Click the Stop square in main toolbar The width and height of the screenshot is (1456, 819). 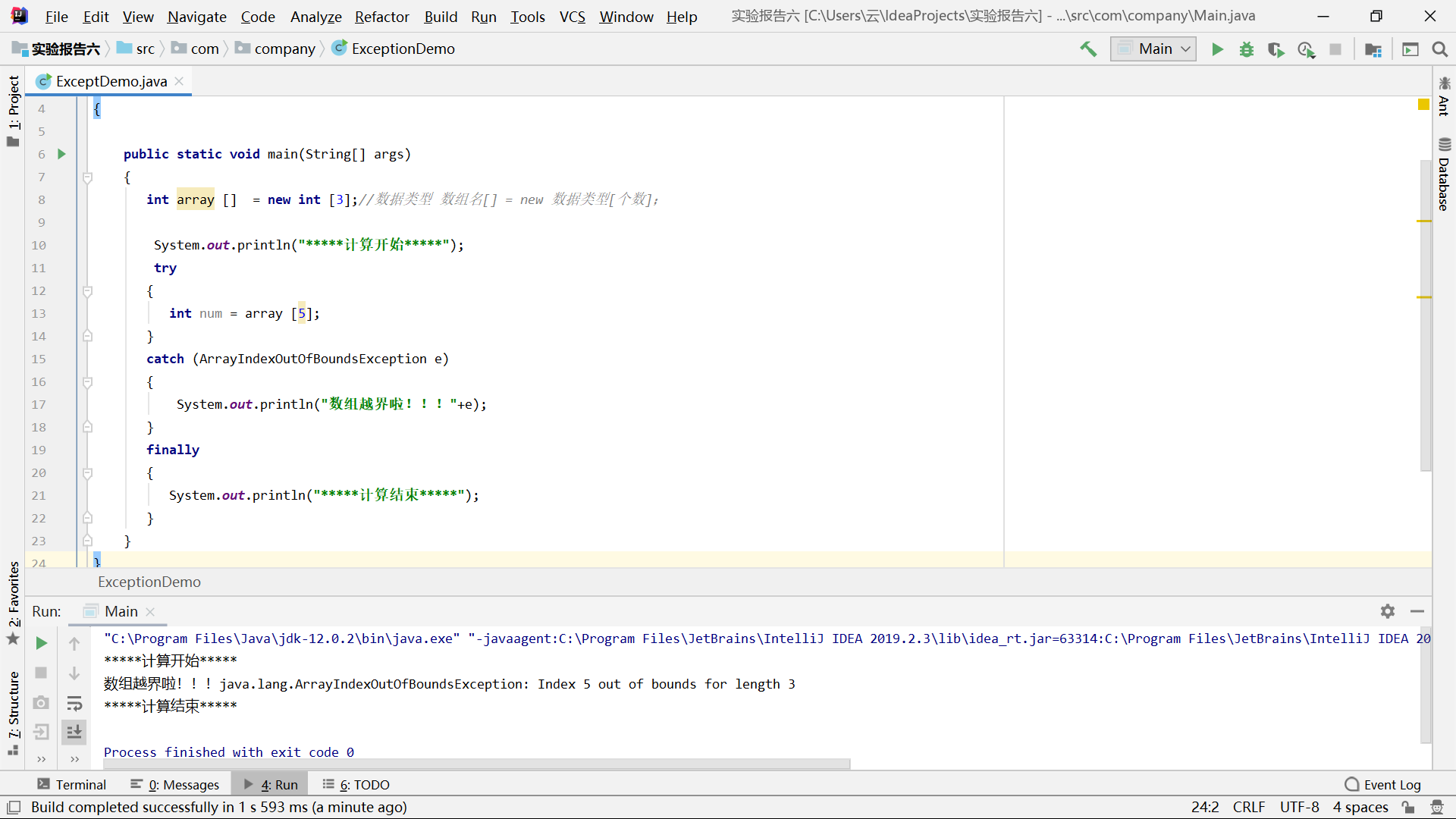click(x=1335, y=49)
